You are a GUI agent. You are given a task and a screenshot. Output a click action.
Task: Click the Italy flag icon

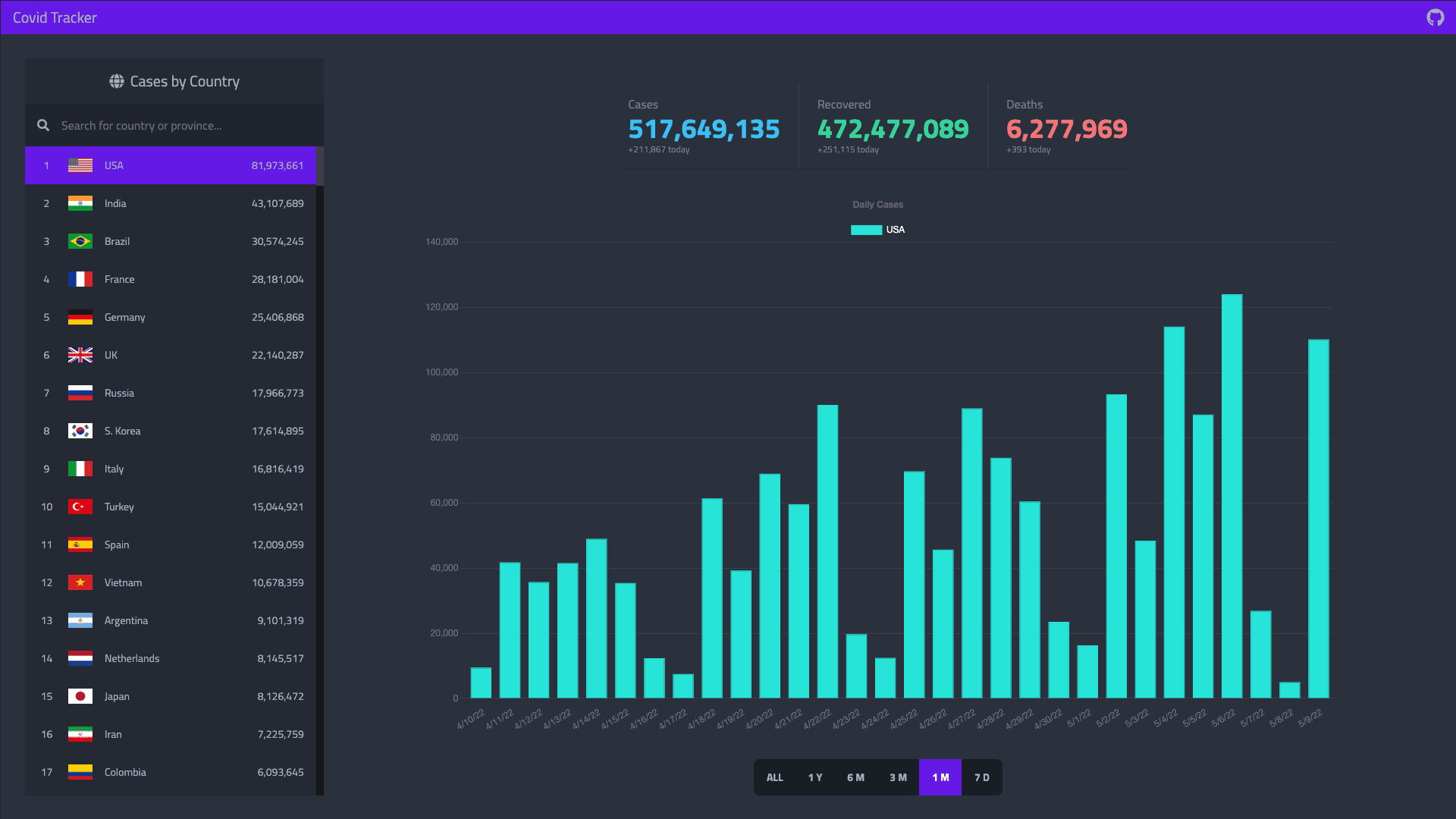pyautogui.click(x=80, y=469)
